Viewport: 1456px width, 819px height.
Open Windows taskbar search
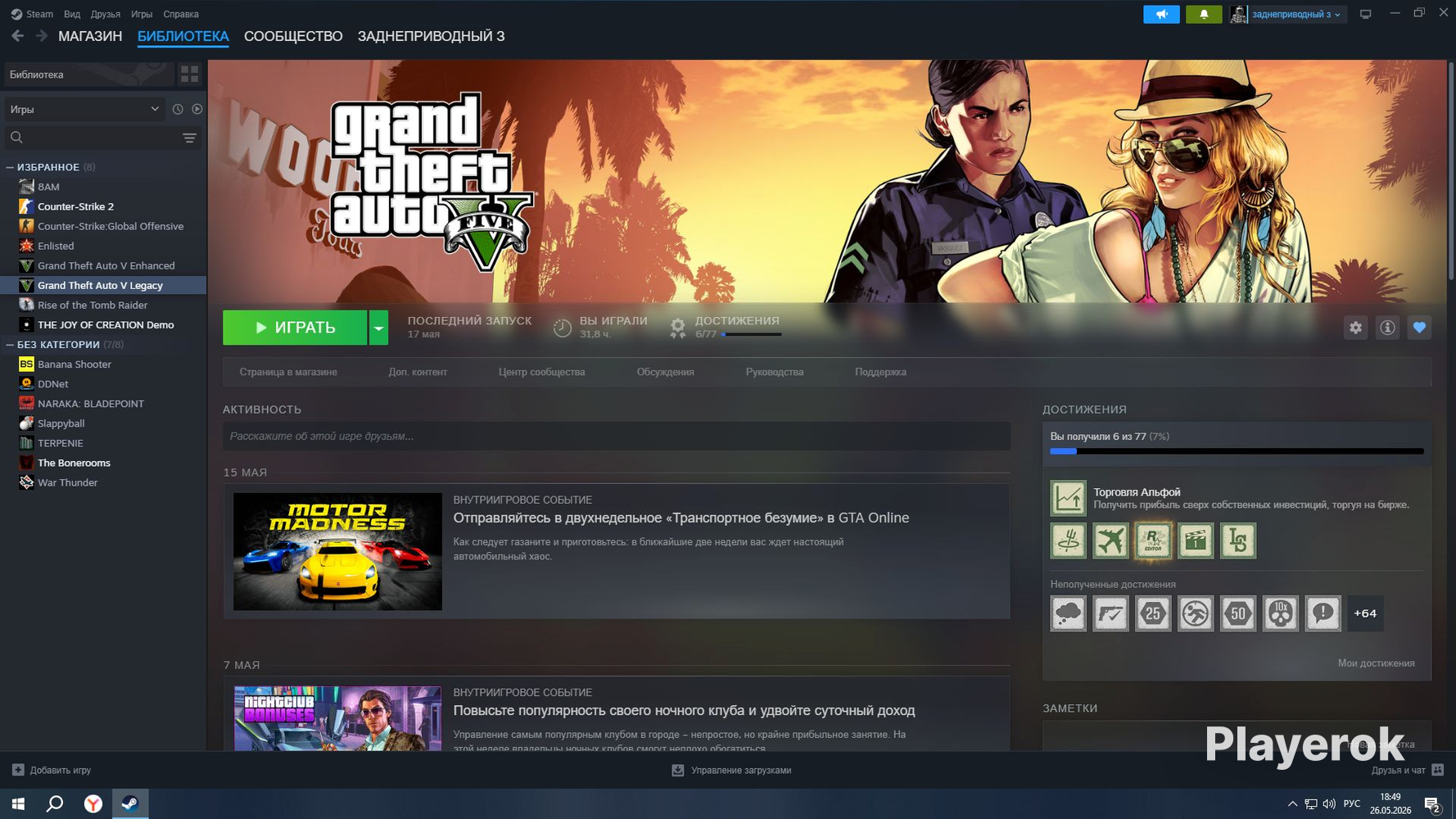coord(55,803)
